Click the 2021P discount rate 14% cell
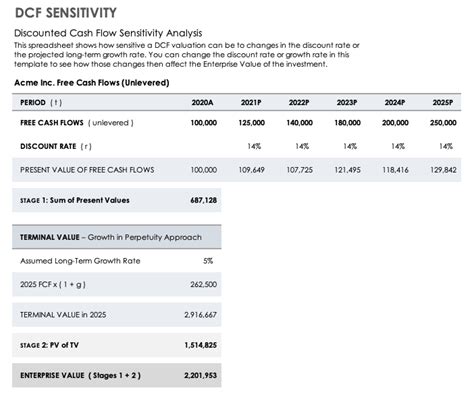 (254, 146)
